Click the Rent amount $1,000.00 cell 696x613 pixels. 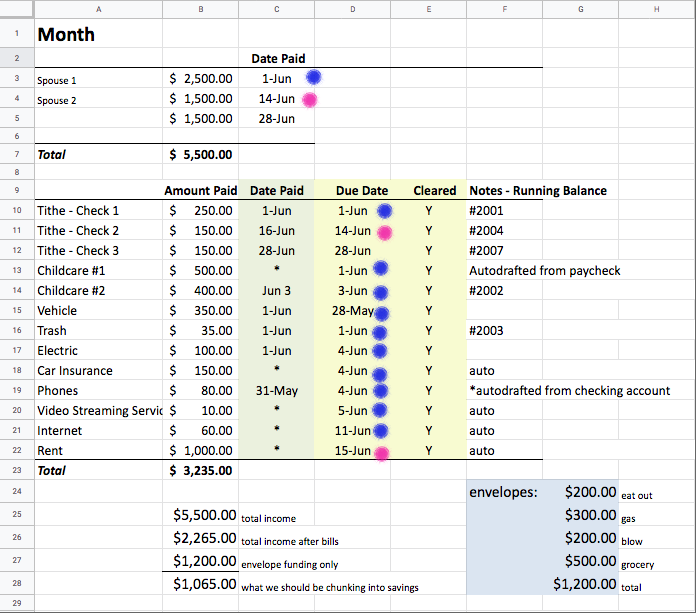point(201,451)
